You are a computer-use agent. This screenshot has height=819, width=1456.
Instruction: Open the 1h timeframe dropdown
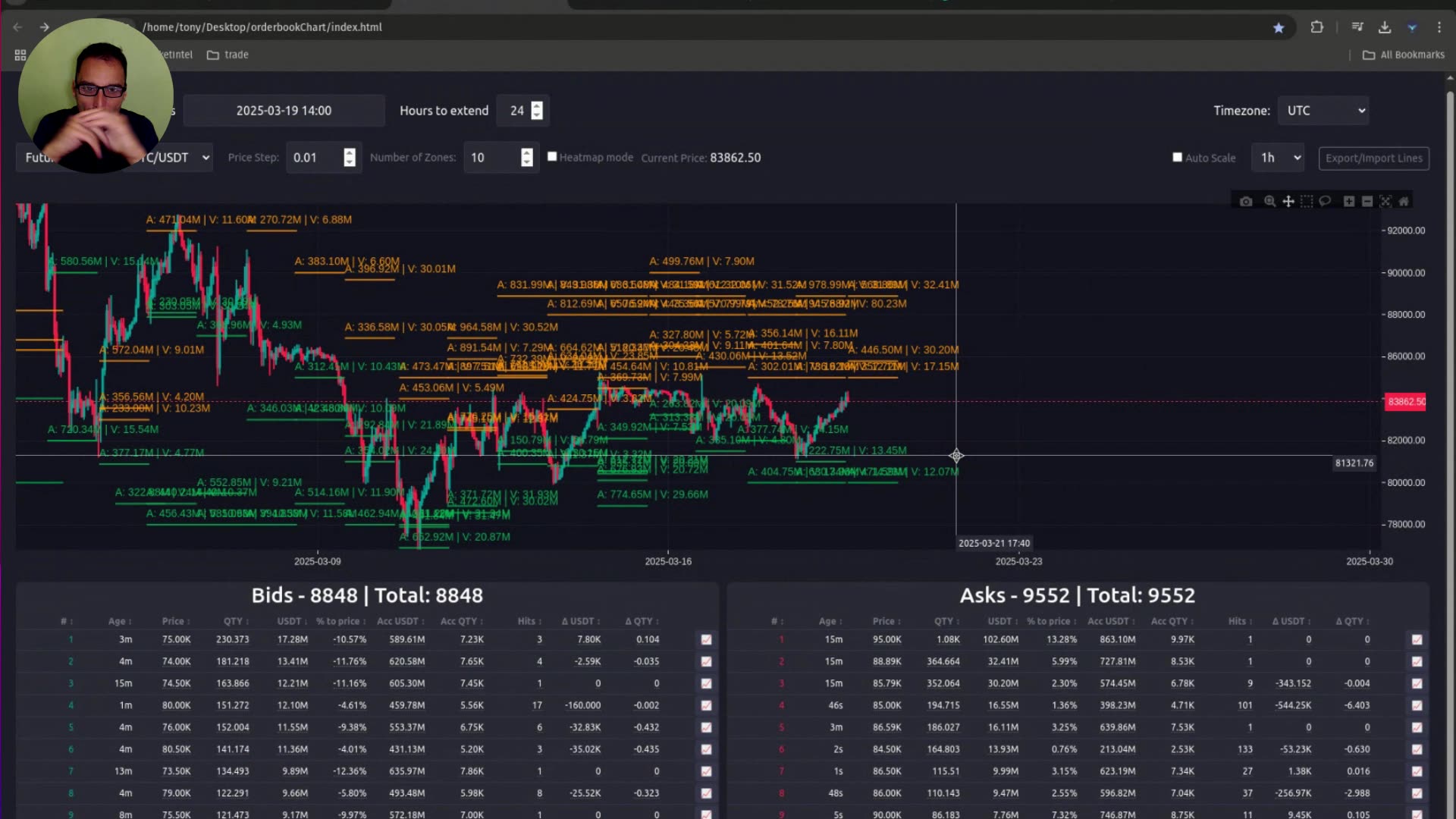[1277, 157]
